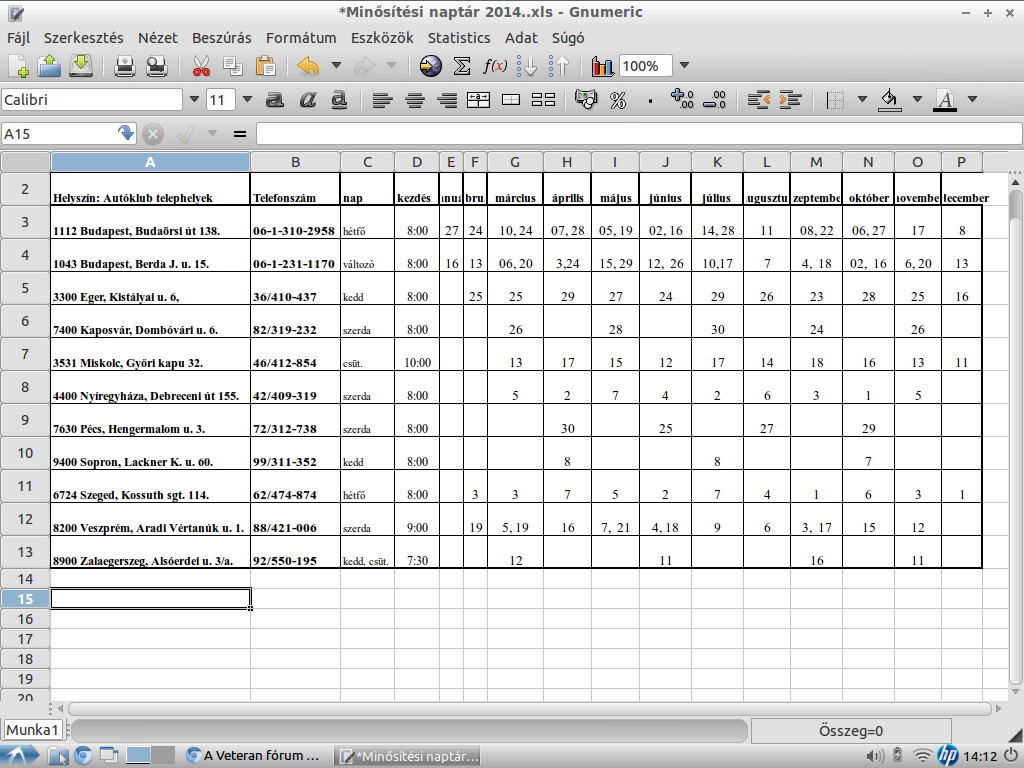Click the Save file icon
This screenshot has width=1024, height=768.
pyautogui.click(x=82, y=67)
